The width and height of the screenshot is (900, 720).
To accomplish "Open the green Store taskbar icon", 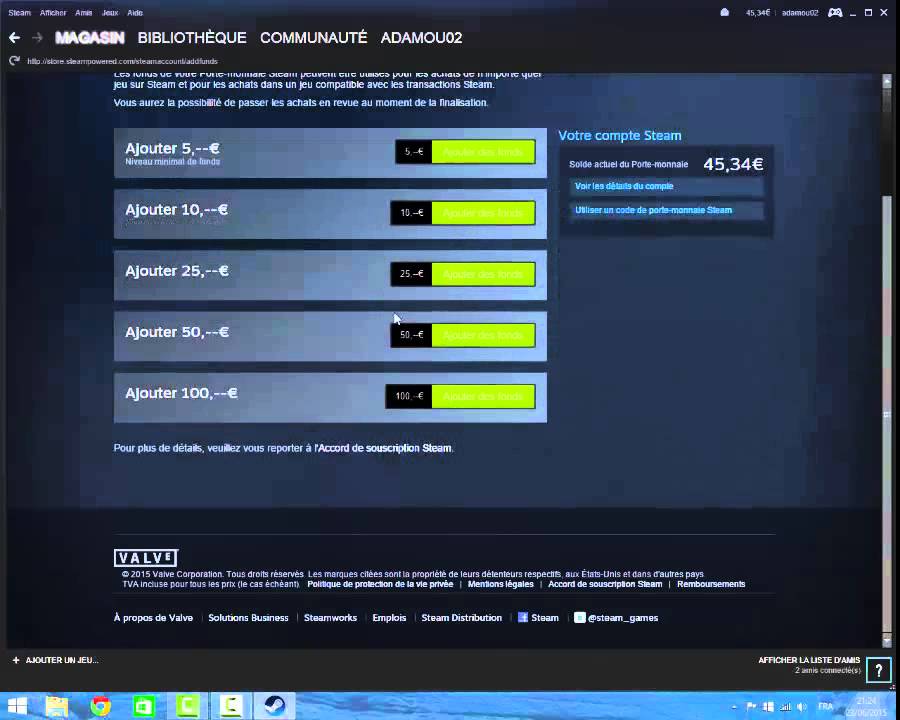I will 143,706.
